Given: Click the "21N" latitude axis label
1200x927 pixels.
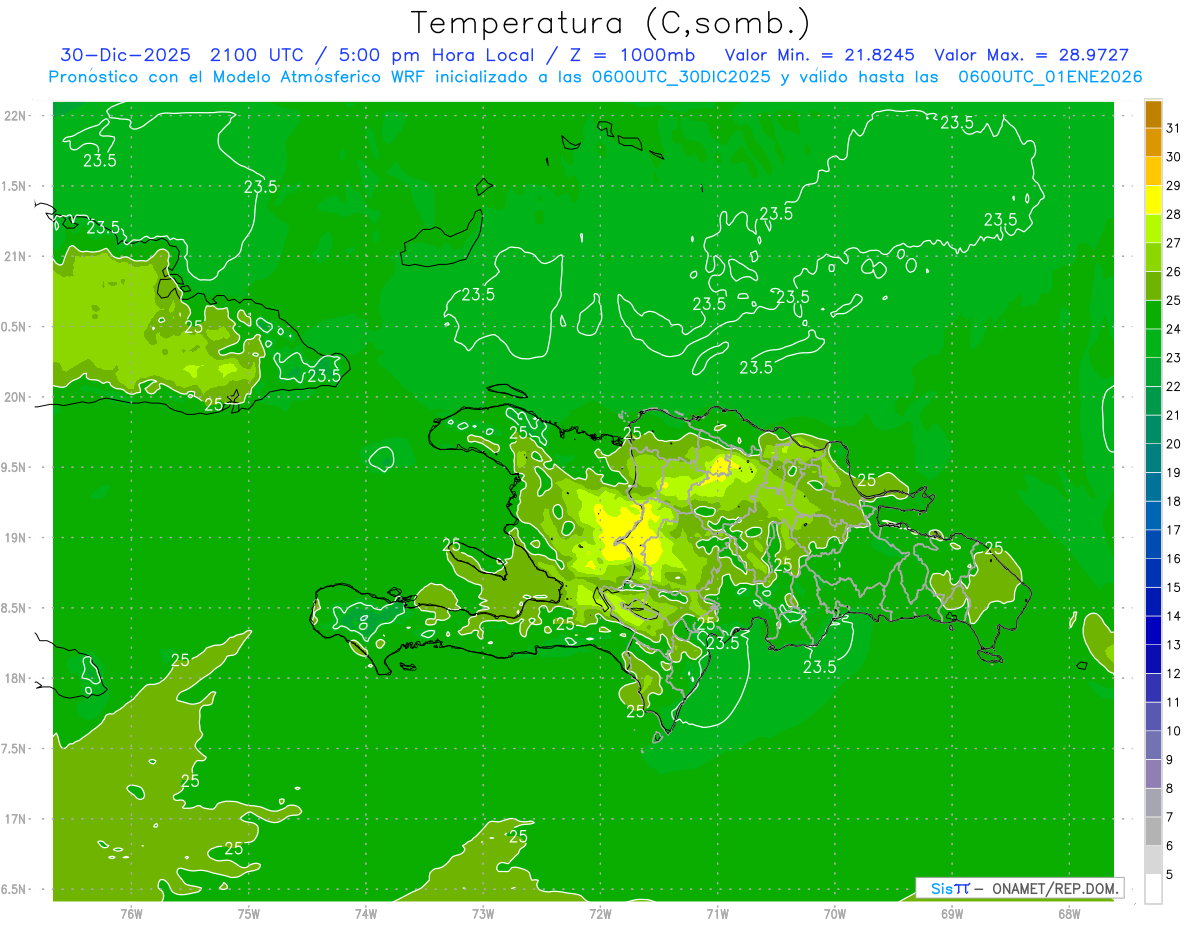Looking at the screenshot, I should tap(14, 257).
